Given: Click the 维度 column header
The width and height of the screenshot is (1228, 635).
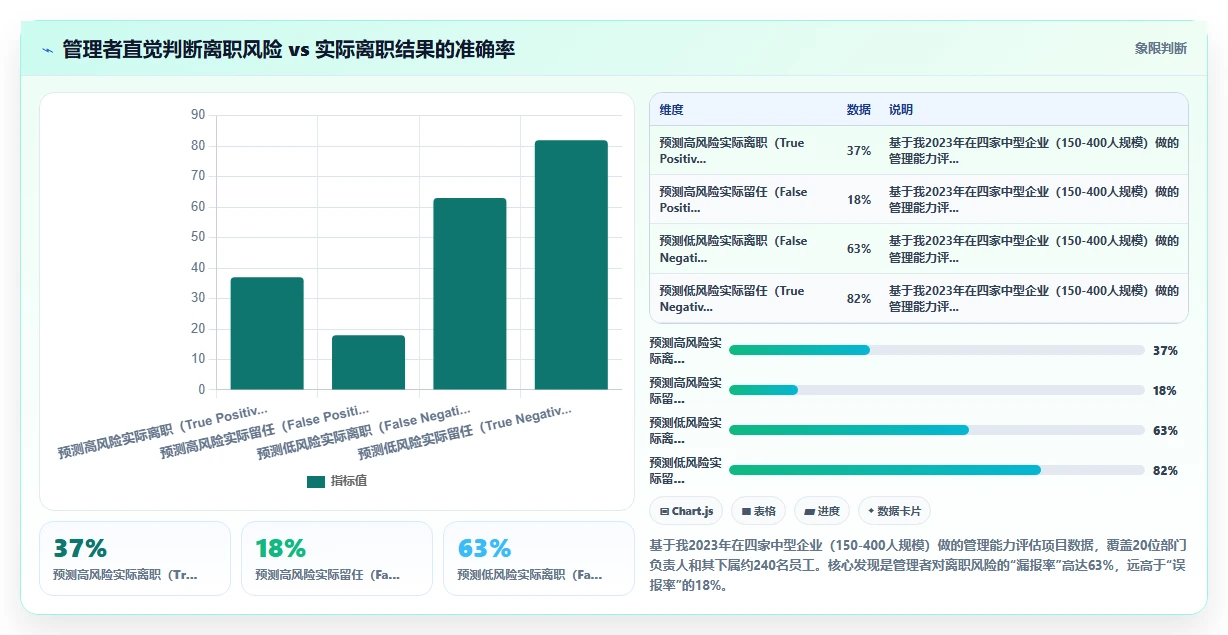Looking at the screenshot, I should tap(672, 110).
